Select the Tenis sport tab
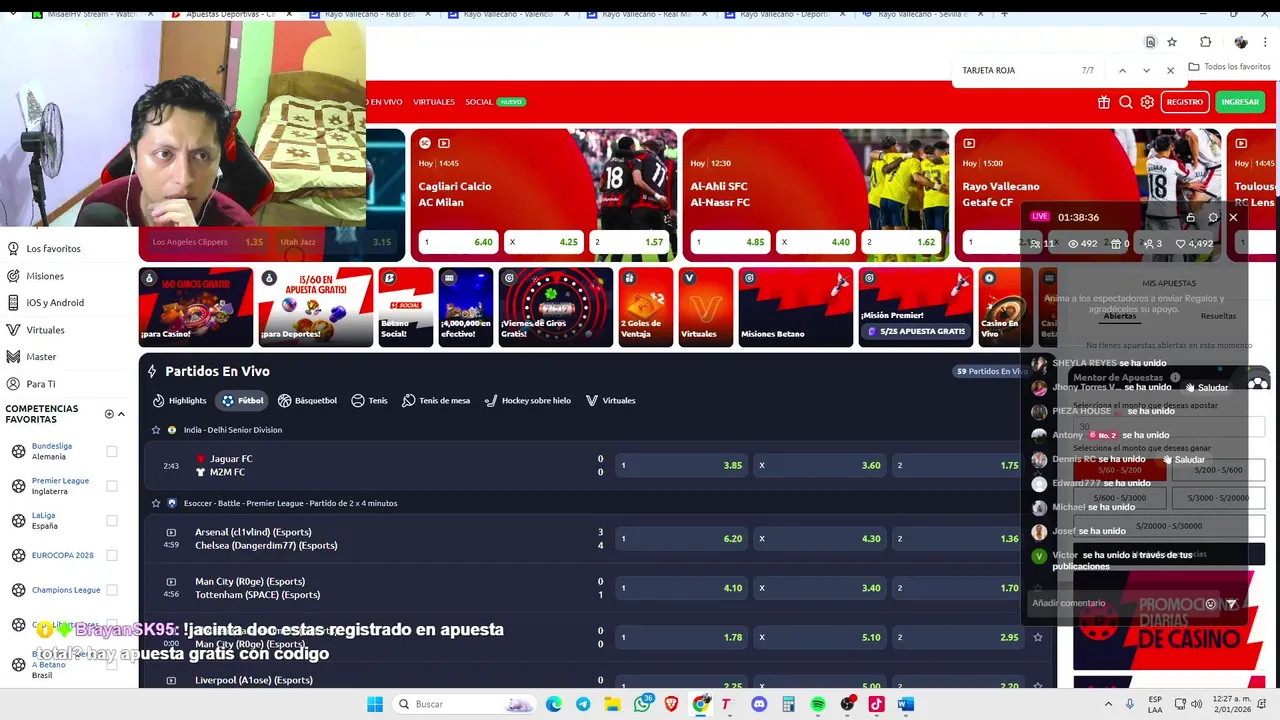 point(369,401)
